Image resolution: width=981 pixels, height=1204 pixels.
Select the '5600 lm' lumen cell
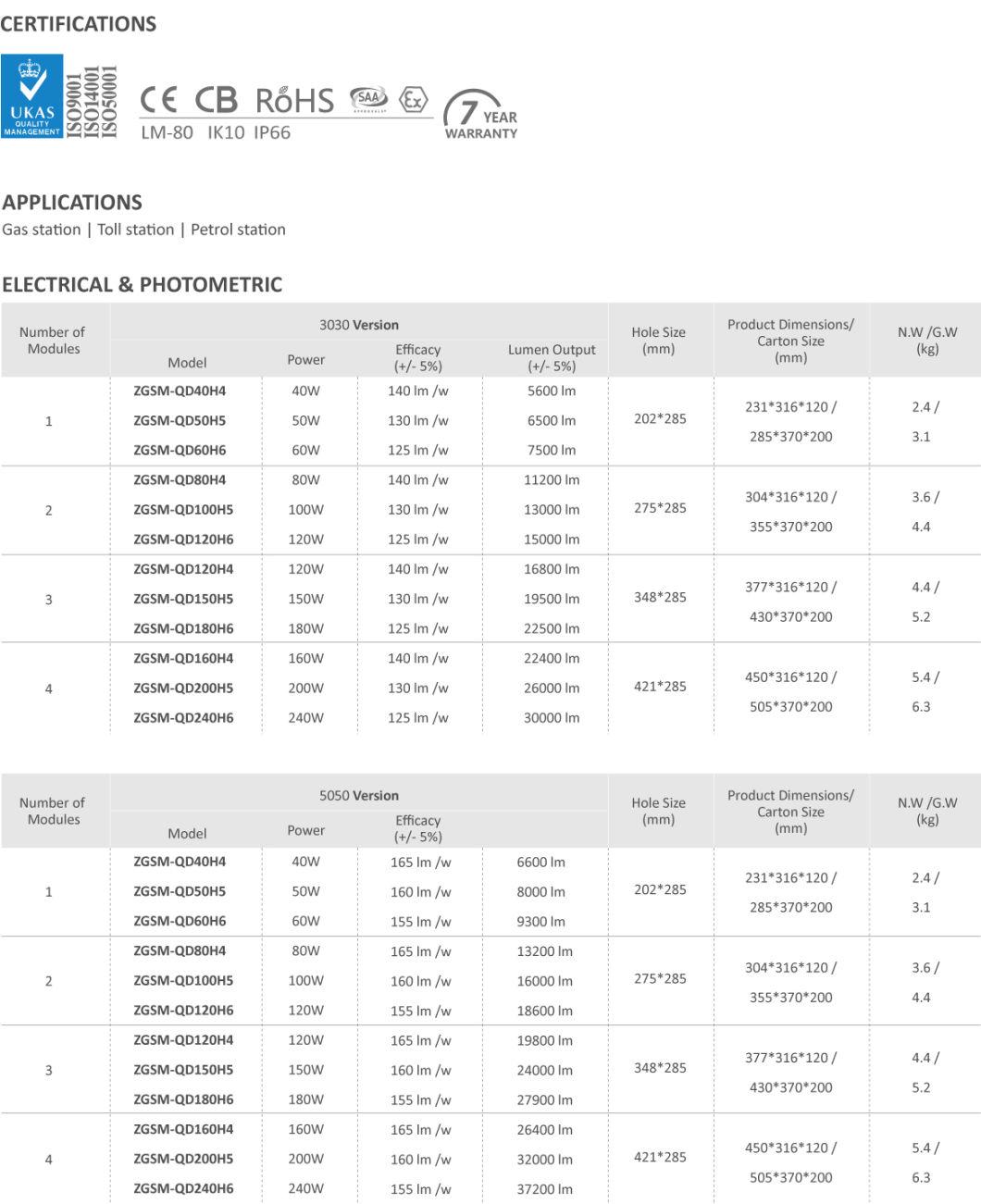point(552,391)
